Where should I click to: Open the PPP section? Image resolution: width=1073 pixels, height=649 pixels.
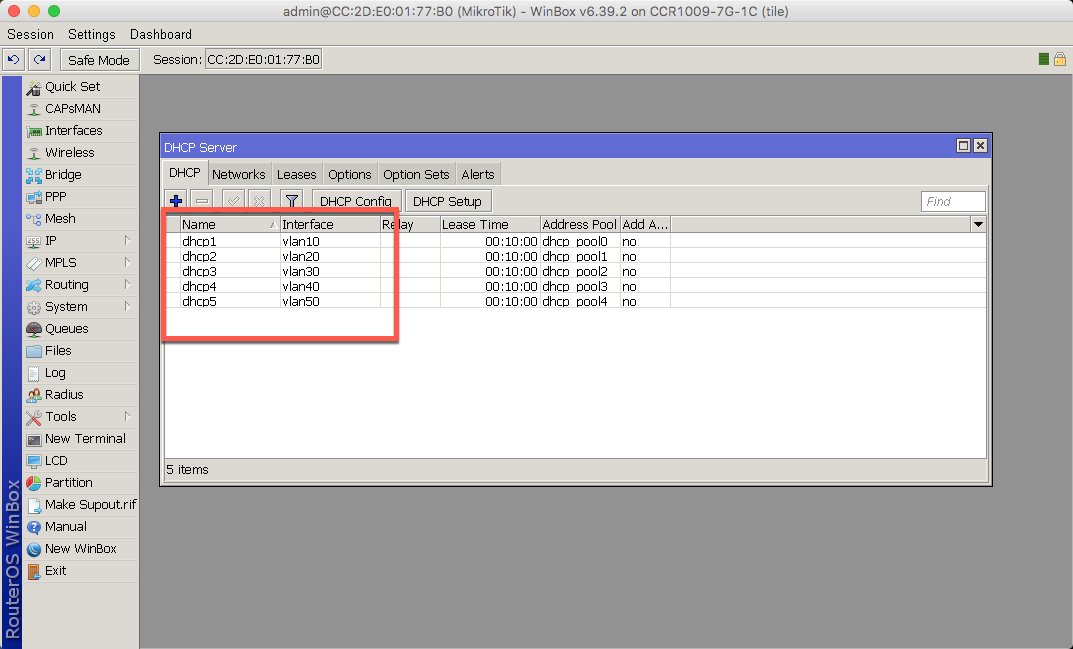click(x=81, y=196)
